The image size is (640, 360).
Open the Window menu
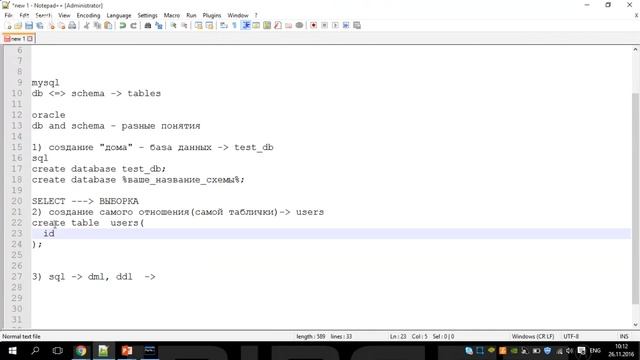coord(238,15)
